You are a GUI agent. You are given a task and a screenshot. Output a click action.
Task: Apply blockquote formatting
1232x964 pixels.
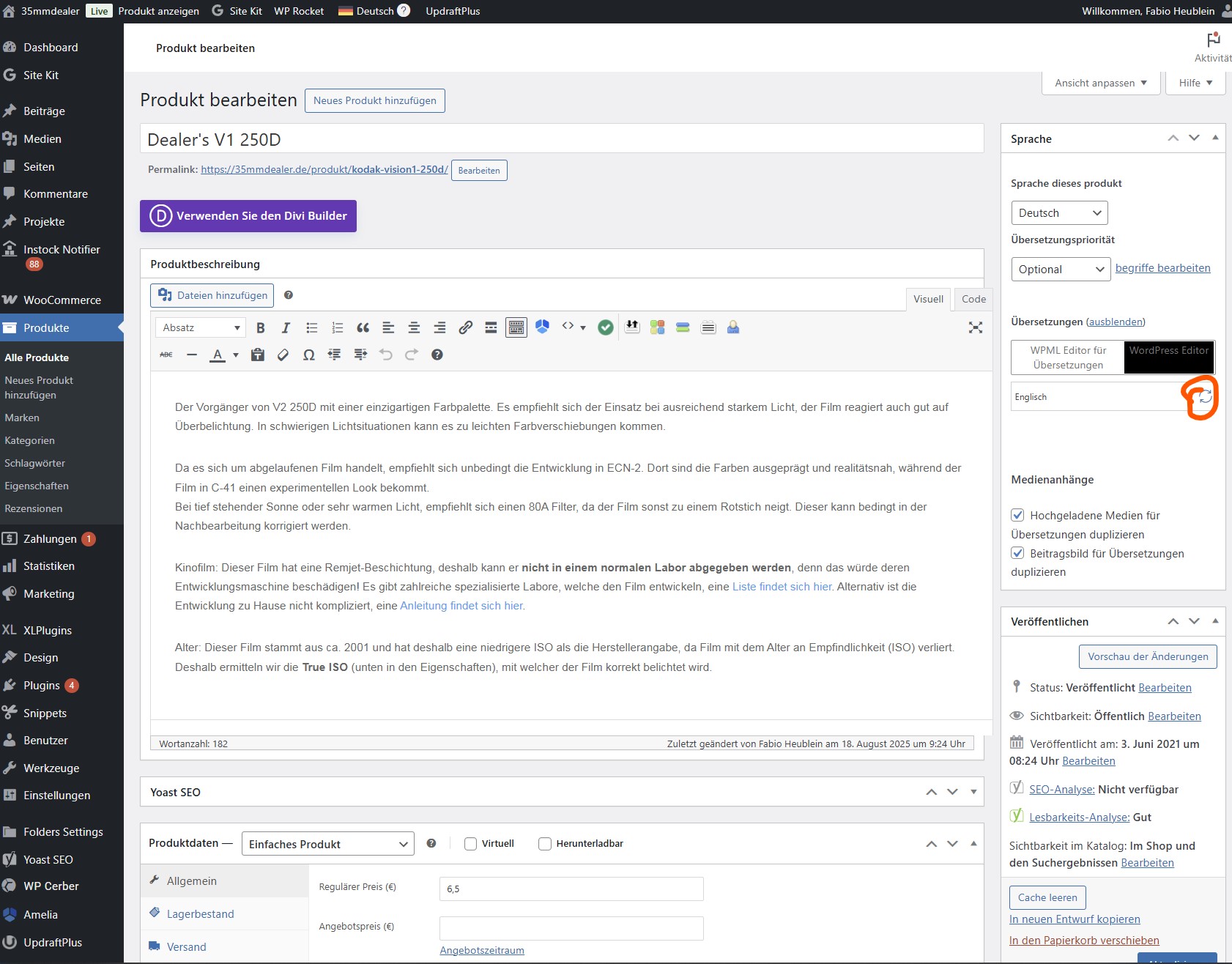point(363,327)
